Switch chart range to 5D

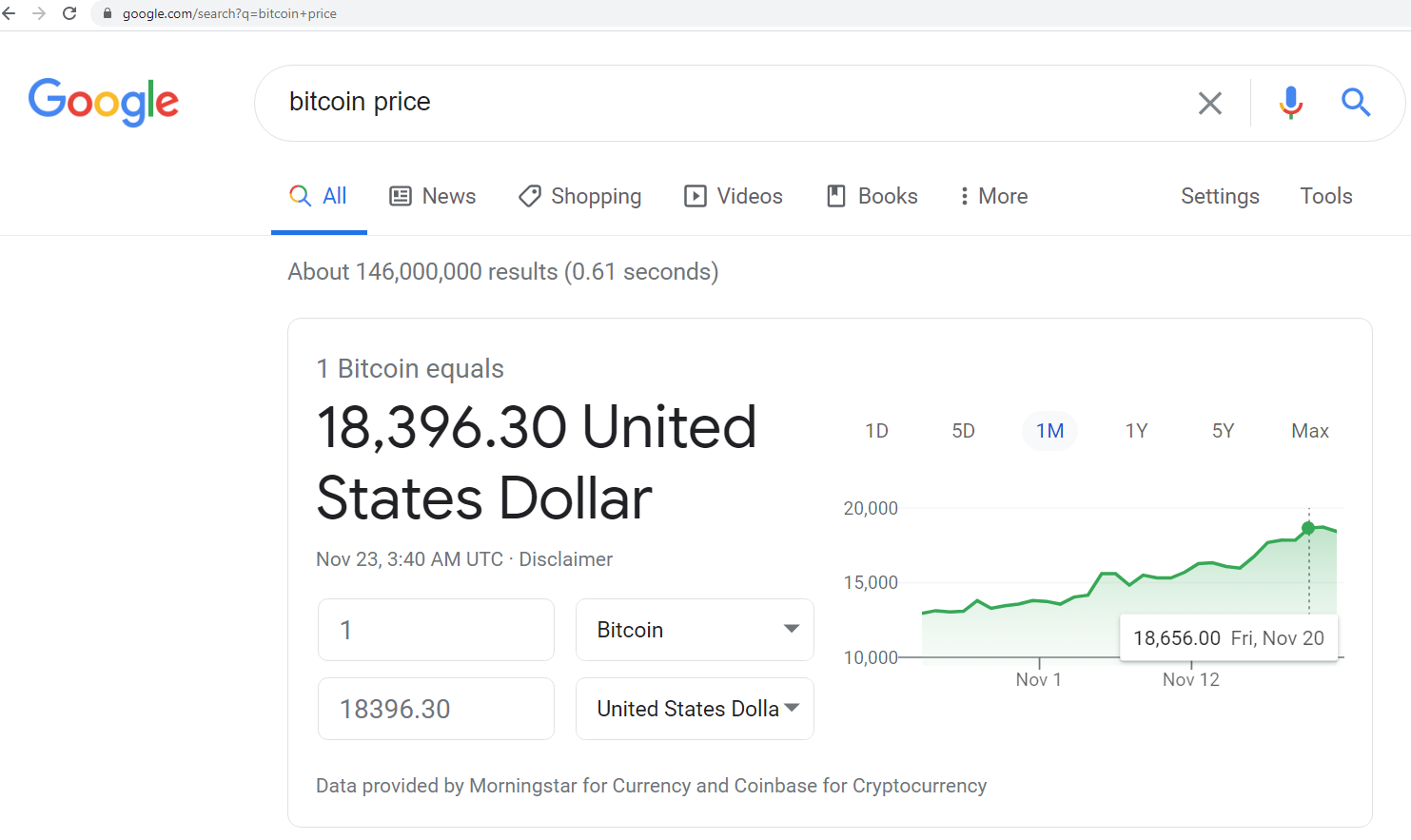point(963,431)
